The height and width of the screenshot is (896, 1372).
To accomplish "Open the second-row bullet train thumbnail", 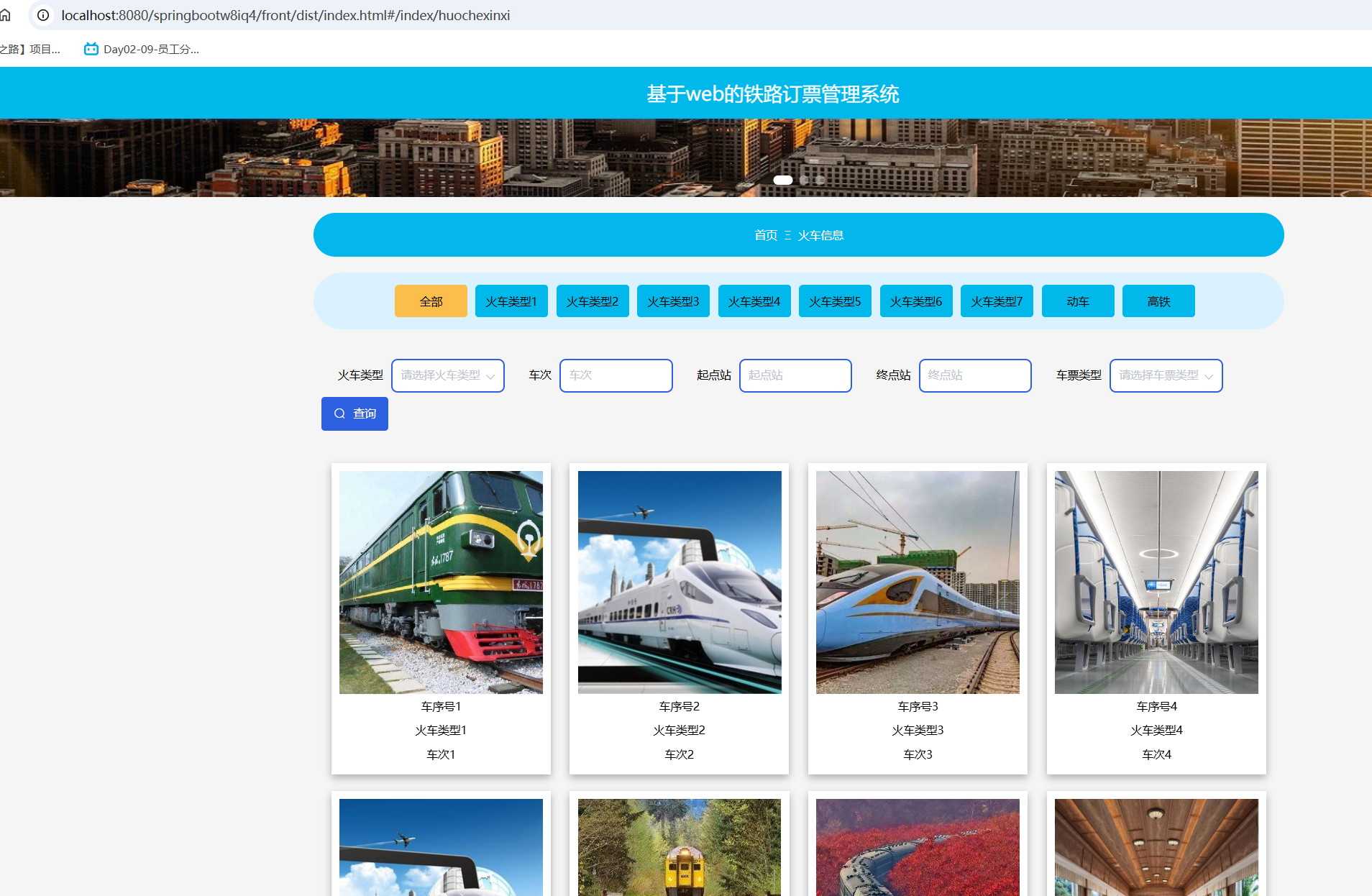I will click(x=441, y=847).
